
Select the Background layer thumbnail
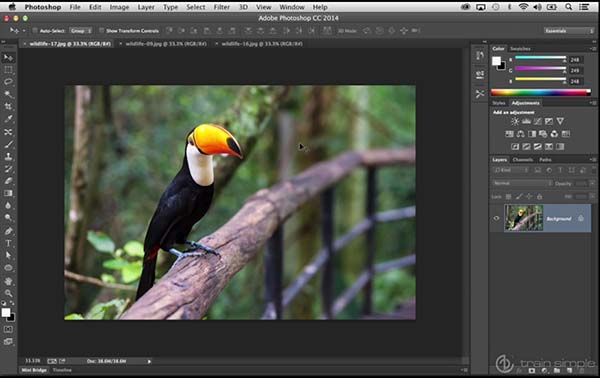[523, 218]
